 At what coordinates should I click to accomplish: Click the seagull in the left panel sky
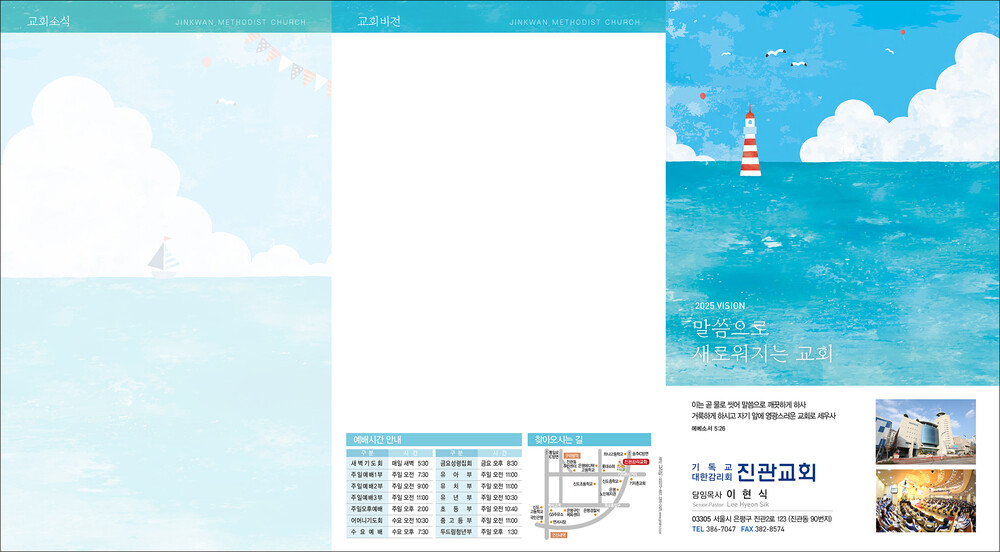click(227, 101)
